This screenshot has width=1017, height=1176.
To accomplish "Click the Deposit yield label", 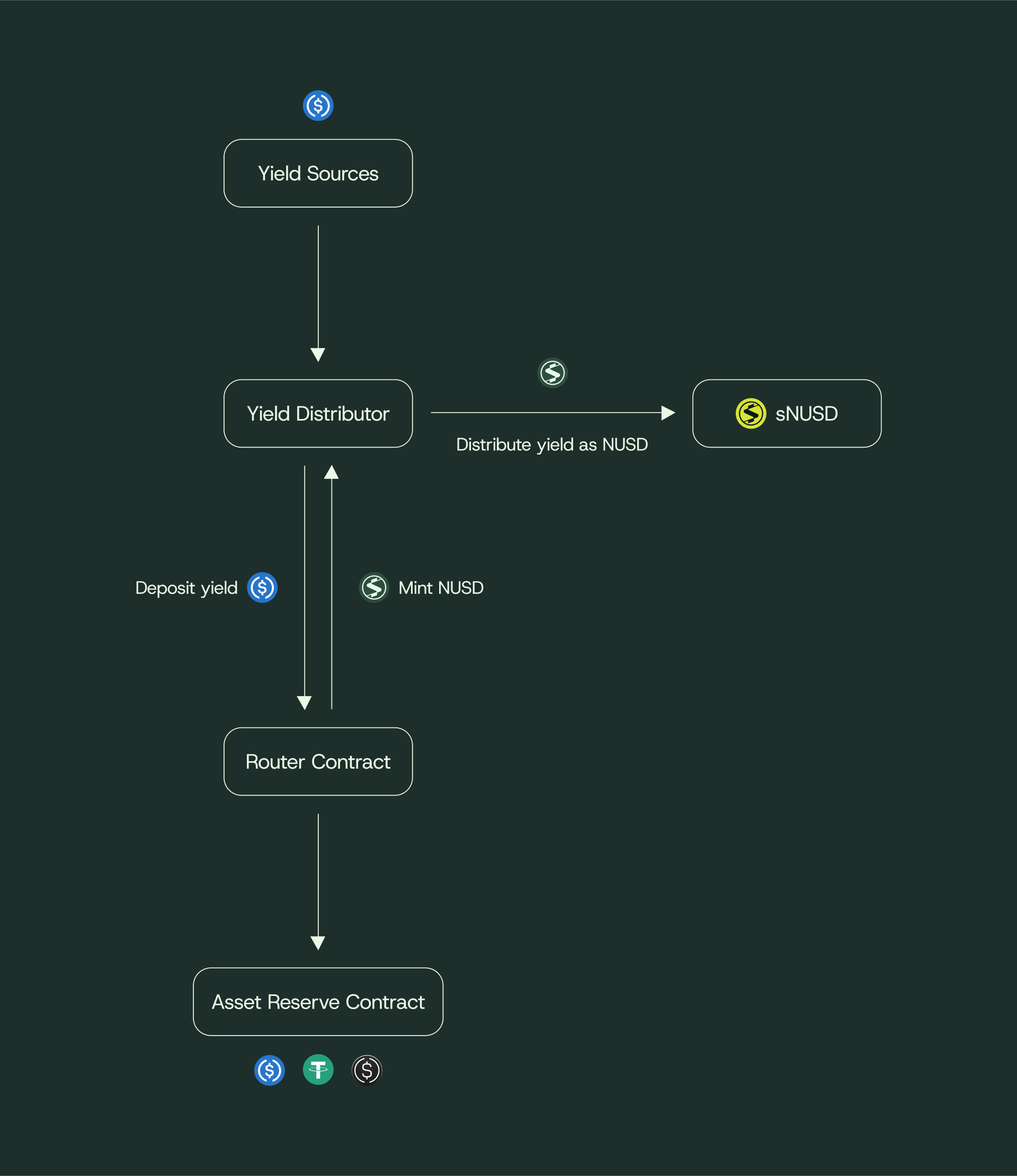I will [186, 587].
